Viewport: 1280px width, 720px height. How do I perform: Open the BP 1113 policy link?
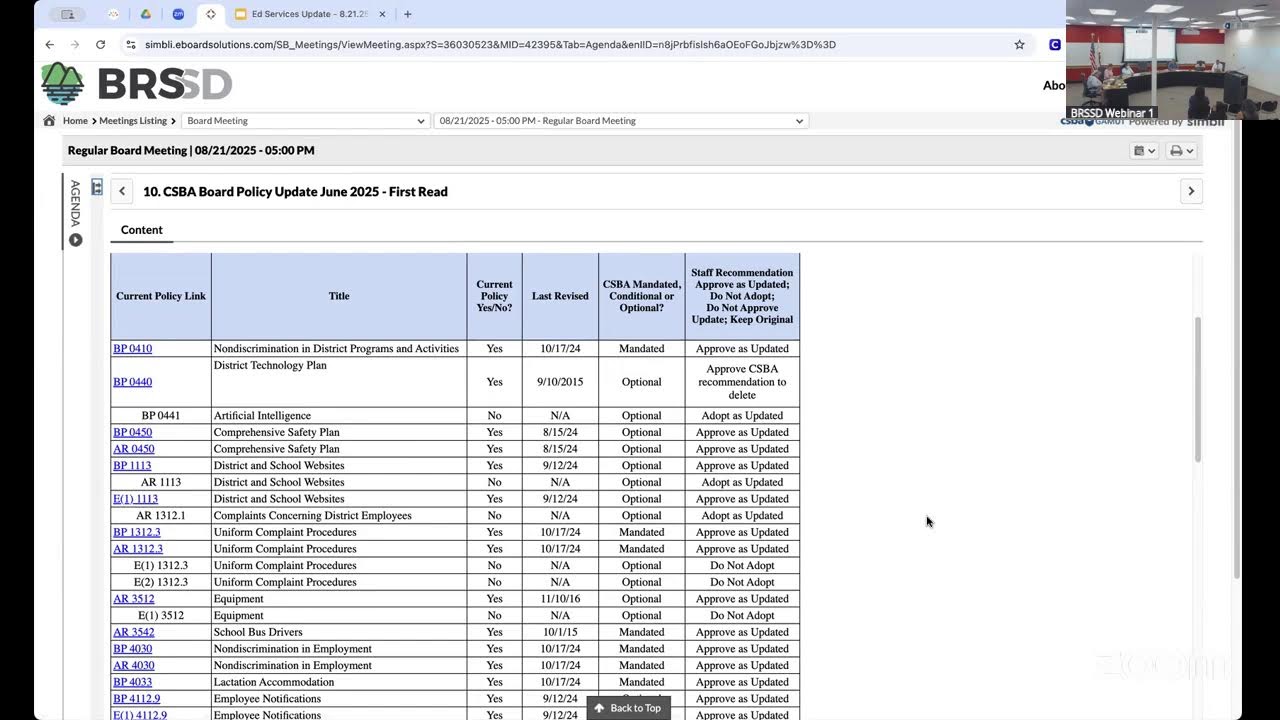click(132, 466)
